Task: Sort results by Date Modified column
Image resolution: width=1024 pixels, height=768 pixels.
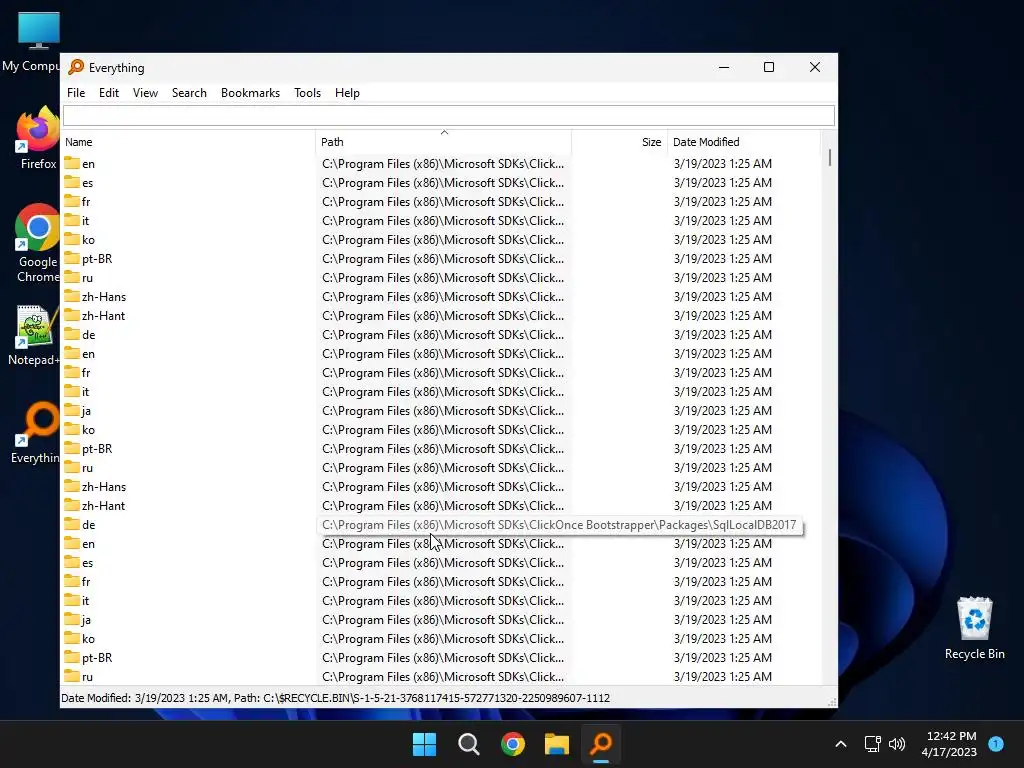Action: coord(743,142)
